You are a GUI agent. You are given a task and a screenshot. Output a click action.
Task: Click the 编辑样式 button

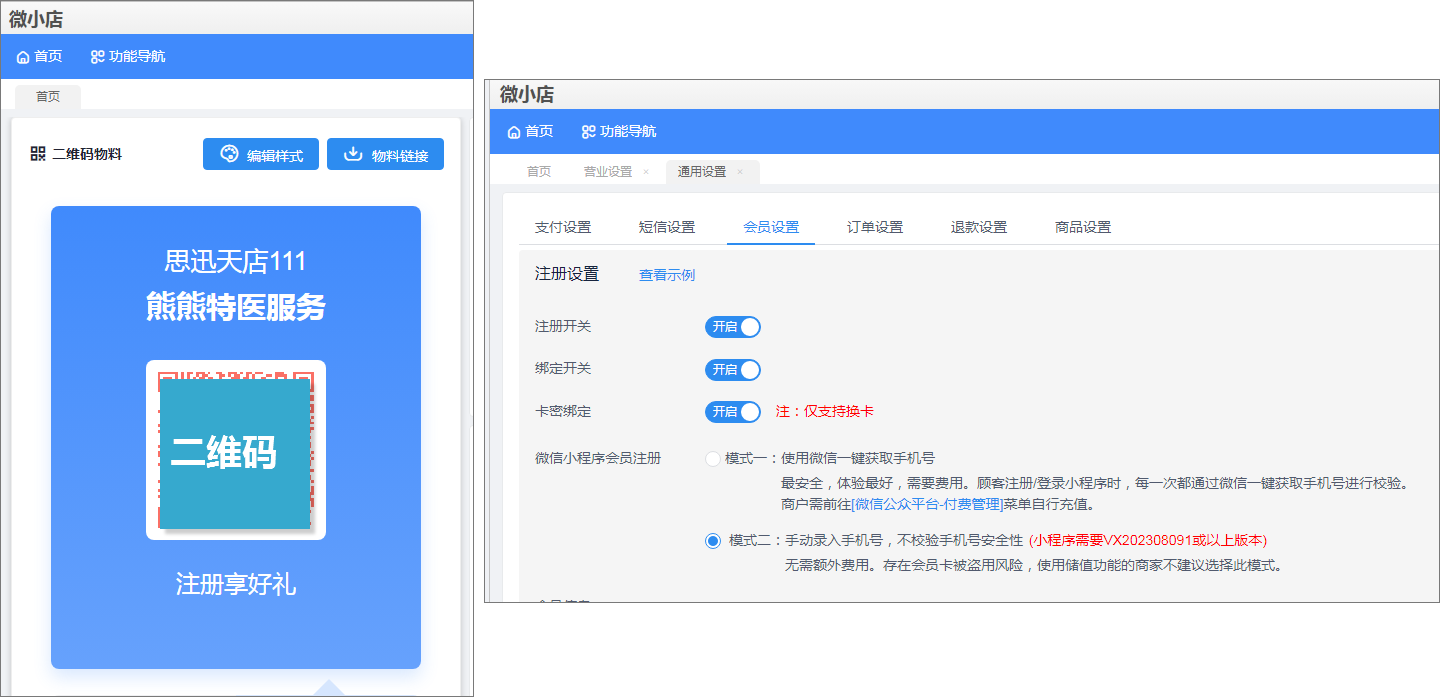pyautogui.click(x=261, y=154)
